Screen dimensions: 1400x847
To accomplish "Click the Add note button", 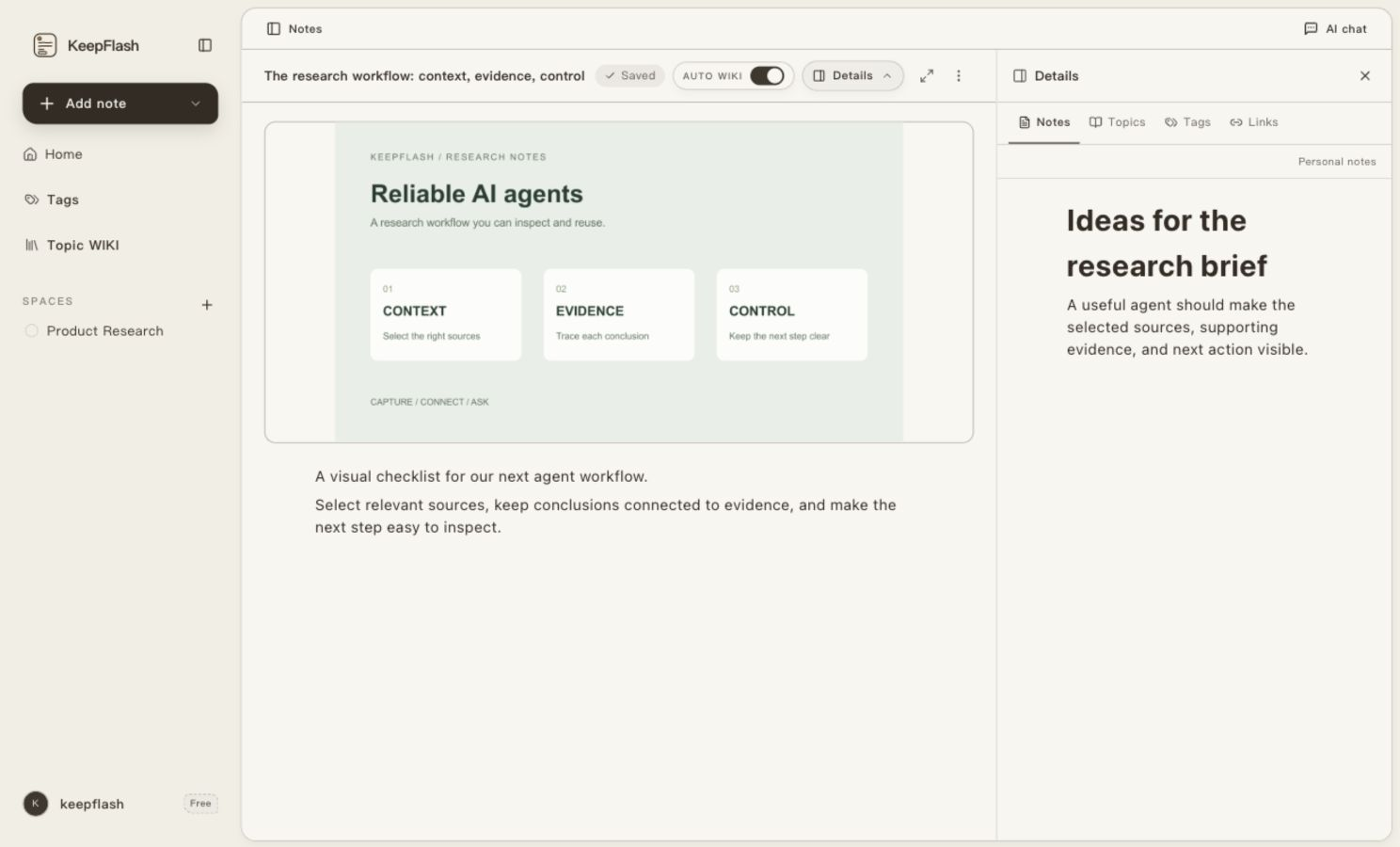I will [x=120, y=104].
